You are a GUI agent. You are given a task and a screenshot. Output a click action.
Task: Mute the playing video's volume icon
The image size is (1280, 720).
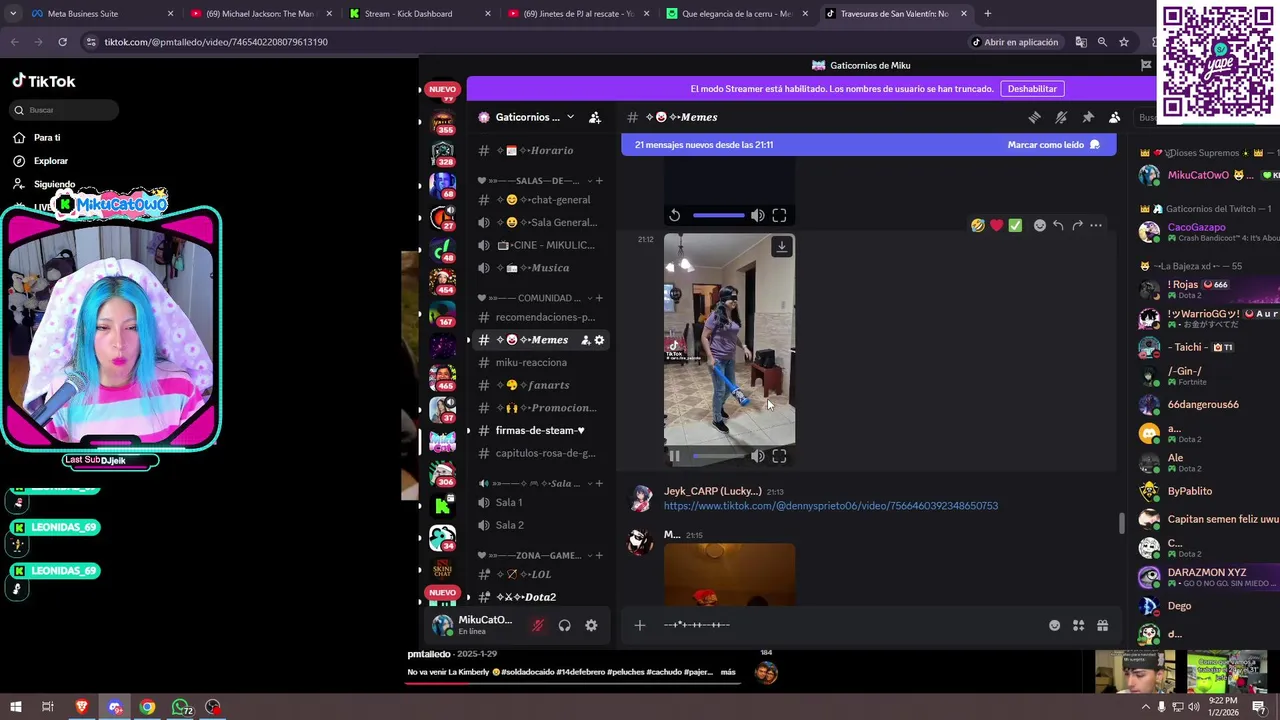point(758,456)
